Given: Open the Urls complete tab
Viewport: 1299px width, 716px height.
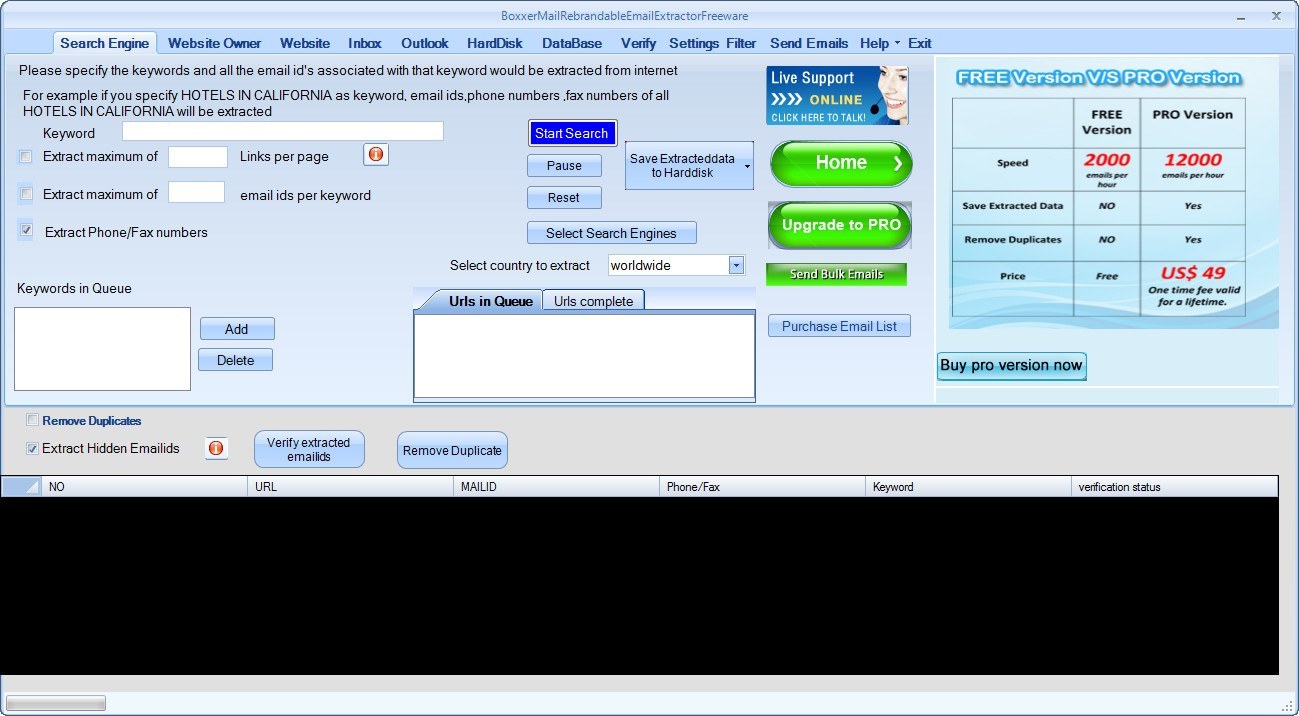Looking at the screenshot, I should 593,299.
